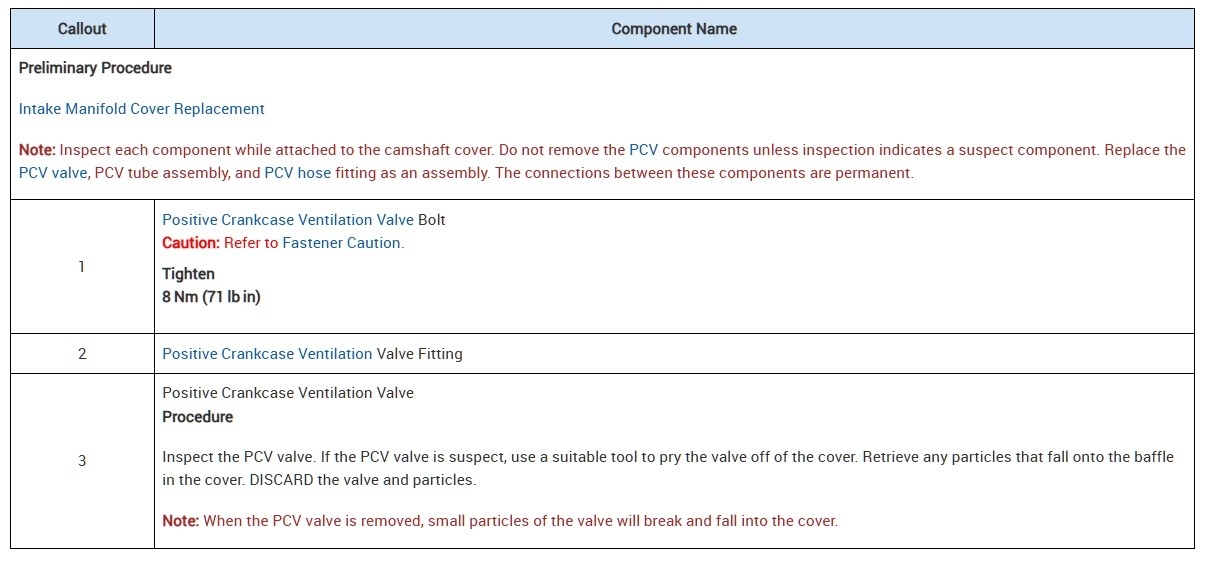Click the Callout column header
1212x561 pixels.
82,29
